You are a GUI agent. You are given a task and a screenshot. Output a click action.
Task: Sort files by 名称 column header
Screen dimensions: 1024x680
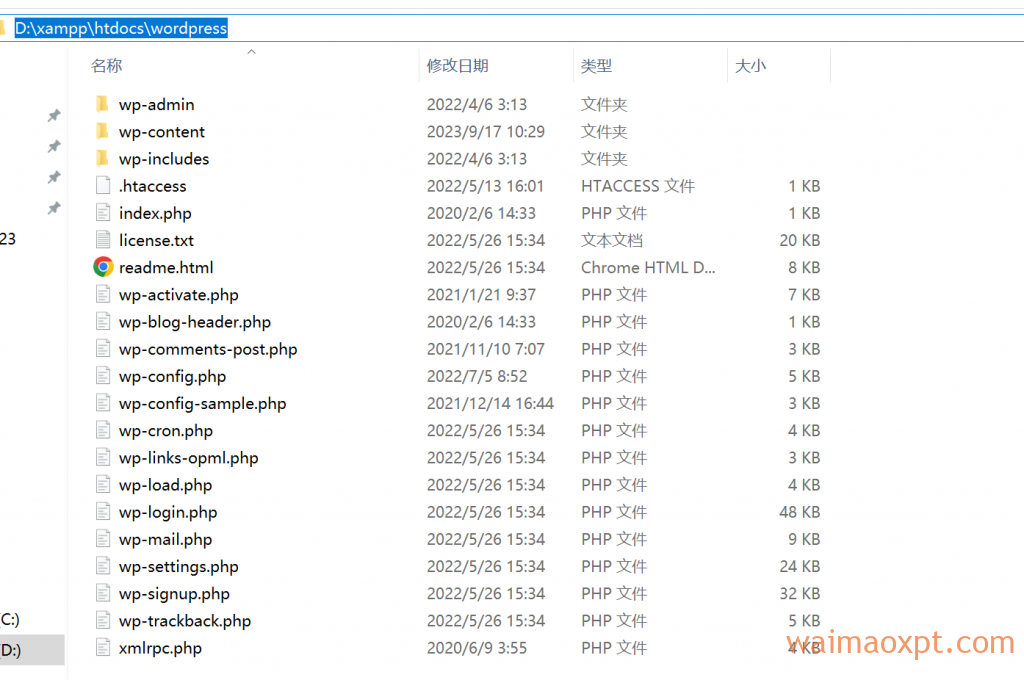[107, 66]
